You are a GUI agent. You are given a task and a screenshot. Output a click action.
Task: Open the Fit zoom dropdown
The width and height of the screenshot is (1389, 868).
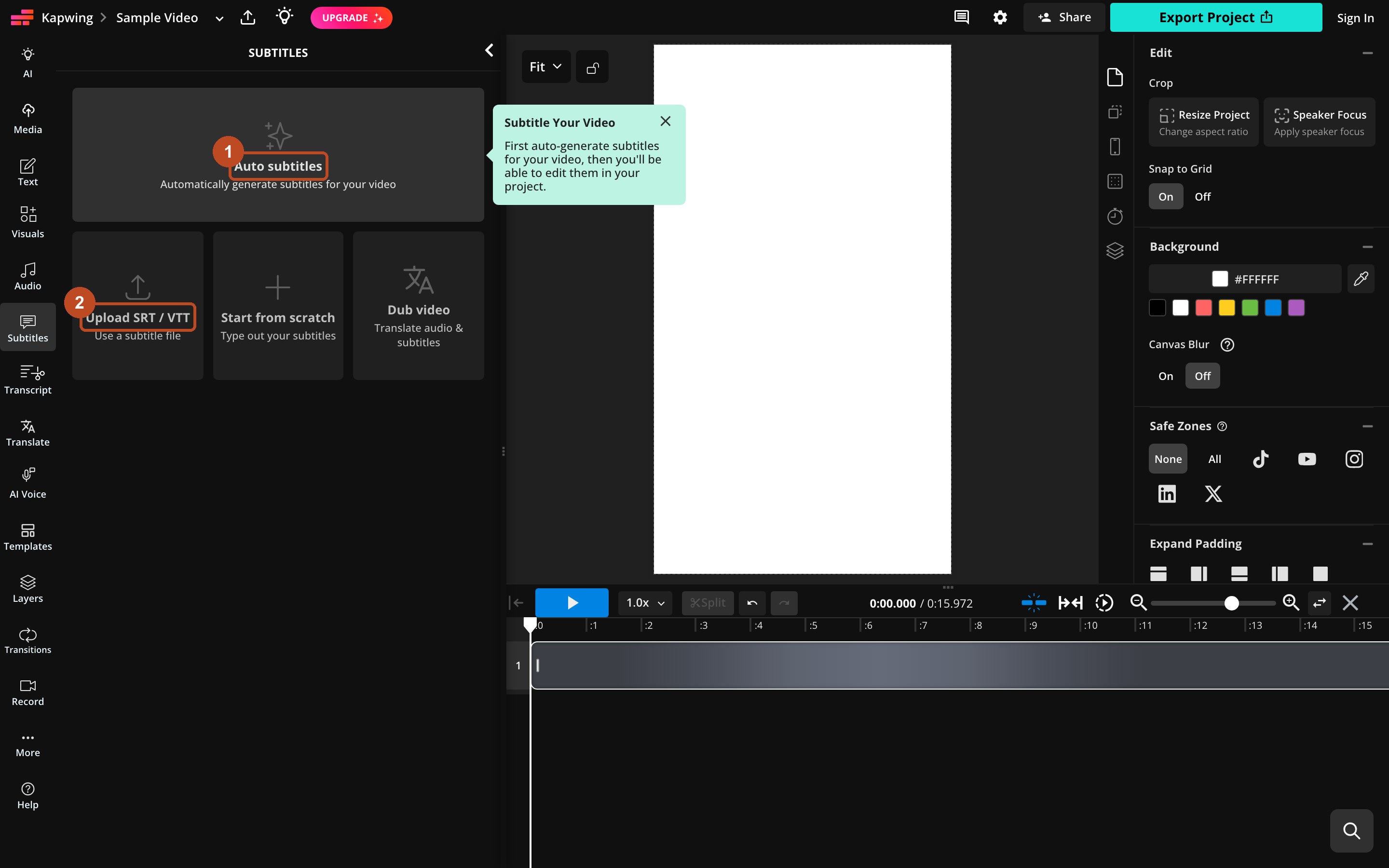point(546,67)
